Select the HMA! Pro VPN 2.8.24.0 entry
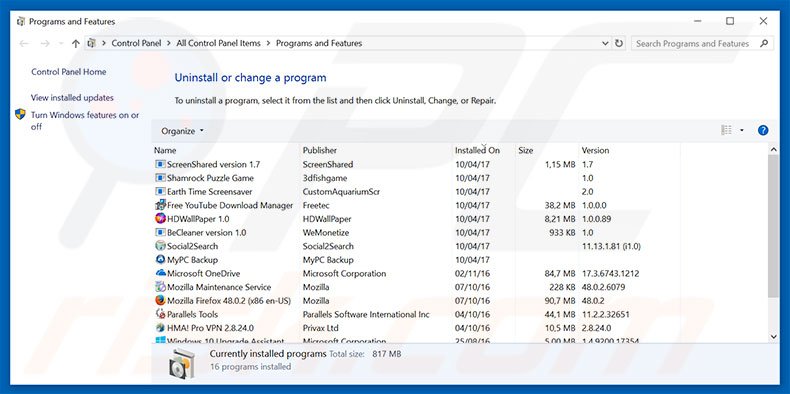Image resolution: width=790 pixels, height=394 pixels. pyautogui.click(x=210, y=327)
